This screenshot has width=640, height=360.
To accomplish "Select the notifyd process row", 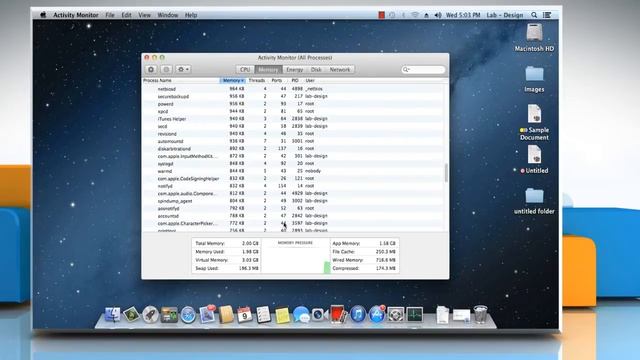I will [293, 186].
